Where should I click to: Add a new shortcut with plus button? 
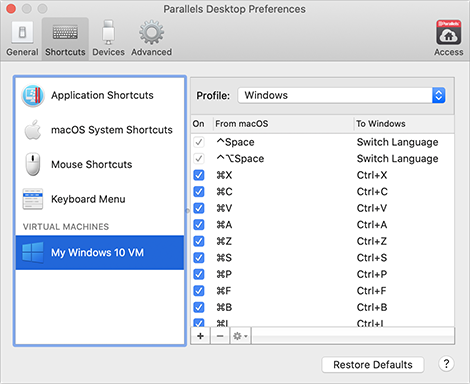[200, 336]
